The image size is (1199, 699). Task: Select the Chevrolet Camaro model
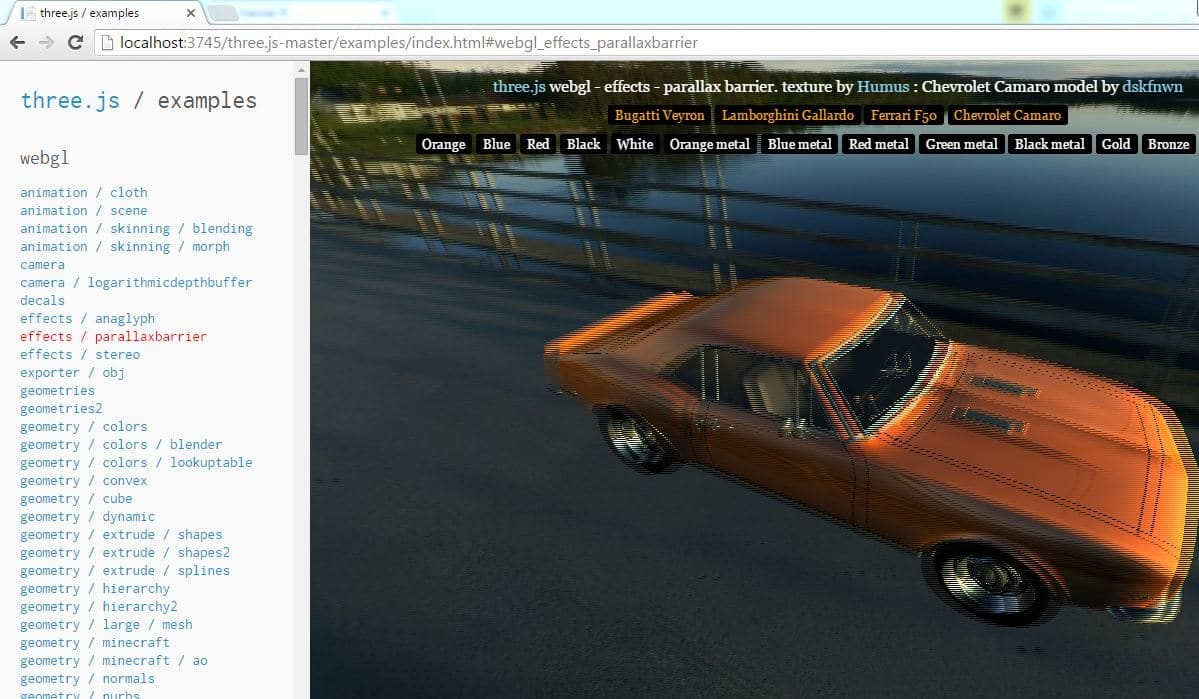tap(1007, 115)
